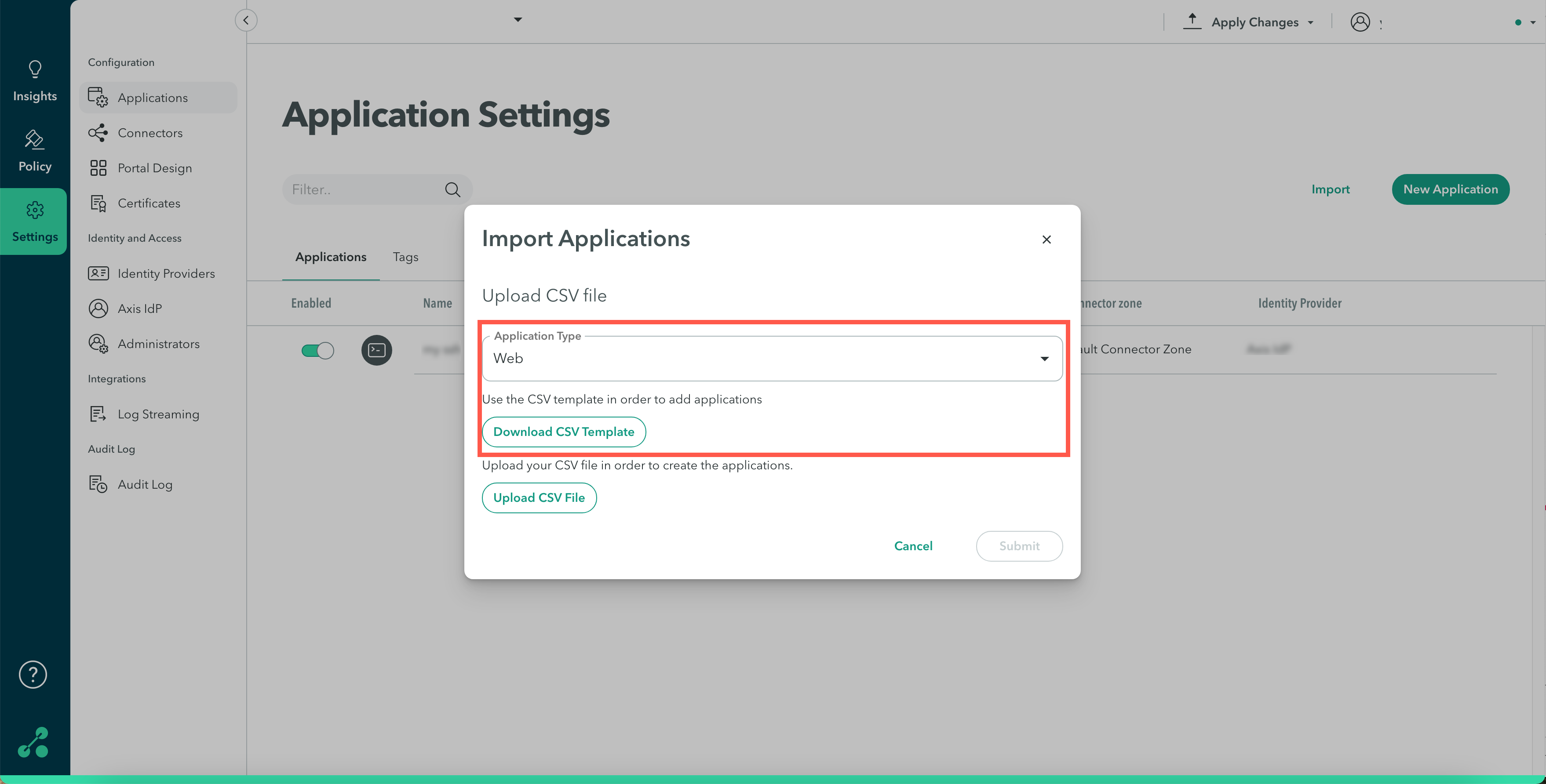Screen dimensions: 1546x784
Task: Click the Axis logo at bottom left
Action: point(33,743)
